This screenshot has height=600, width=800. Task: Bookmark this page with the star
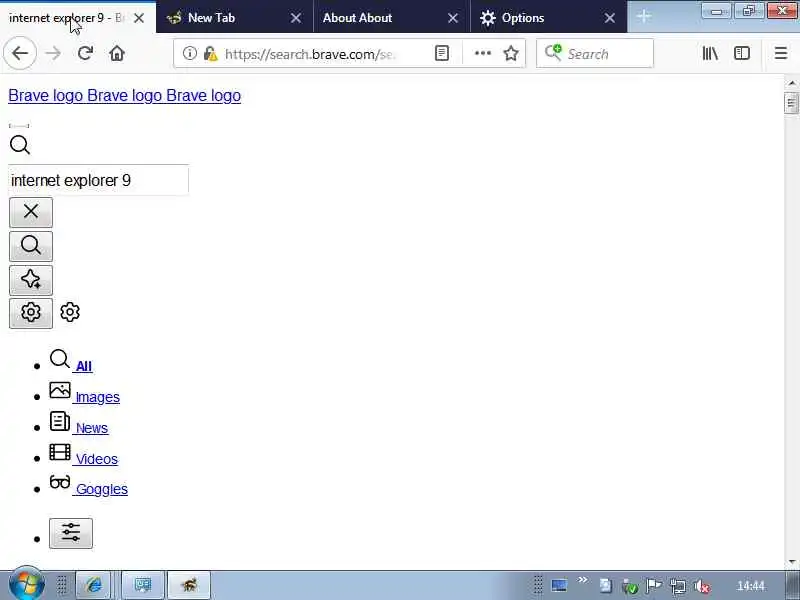click(x=511, y=53)
